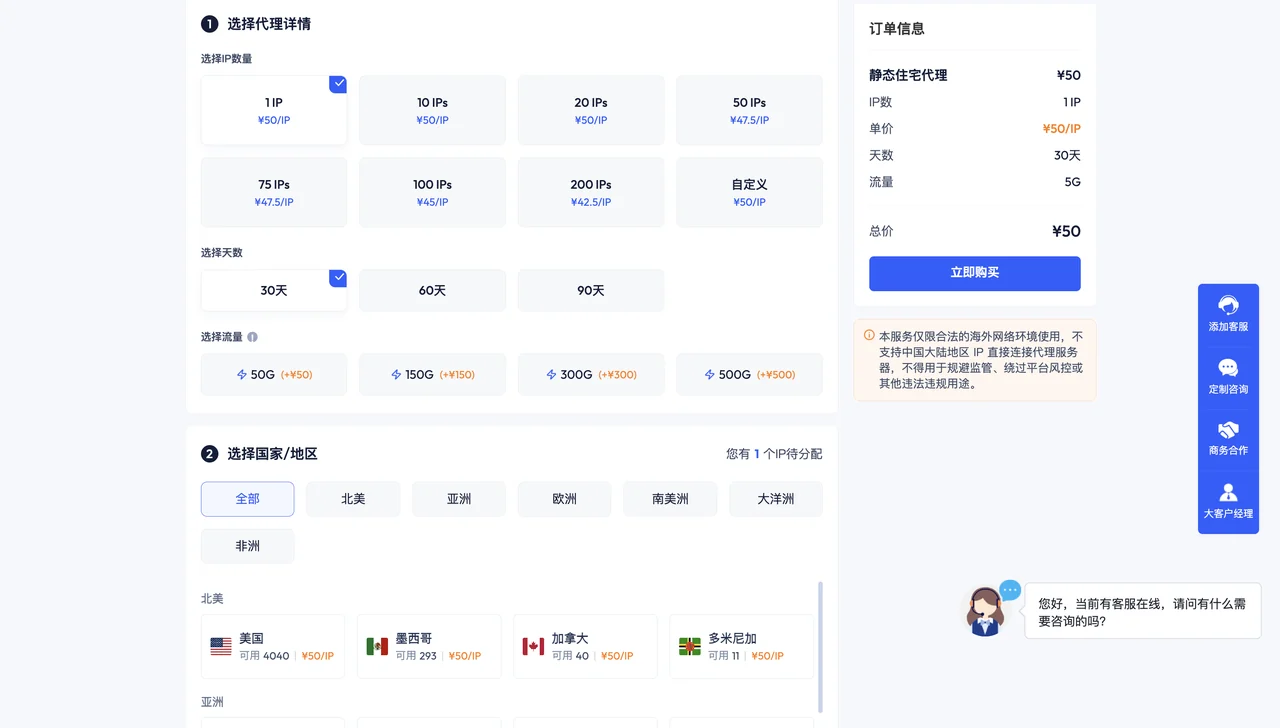
Task: Click the 5G traffic value in order info
Action: click(x=1072, y=183)
